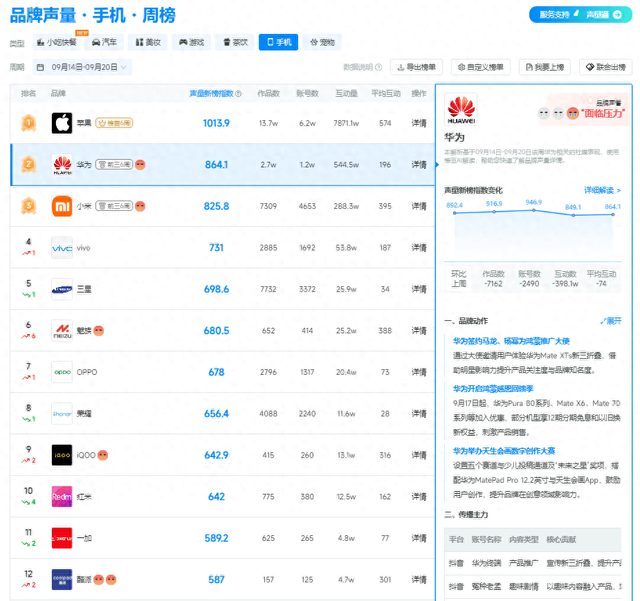Click the 榜首6周 badge next to 苹果
The width and height of the screenshot is (640, 601).
(x=114, y=123)
